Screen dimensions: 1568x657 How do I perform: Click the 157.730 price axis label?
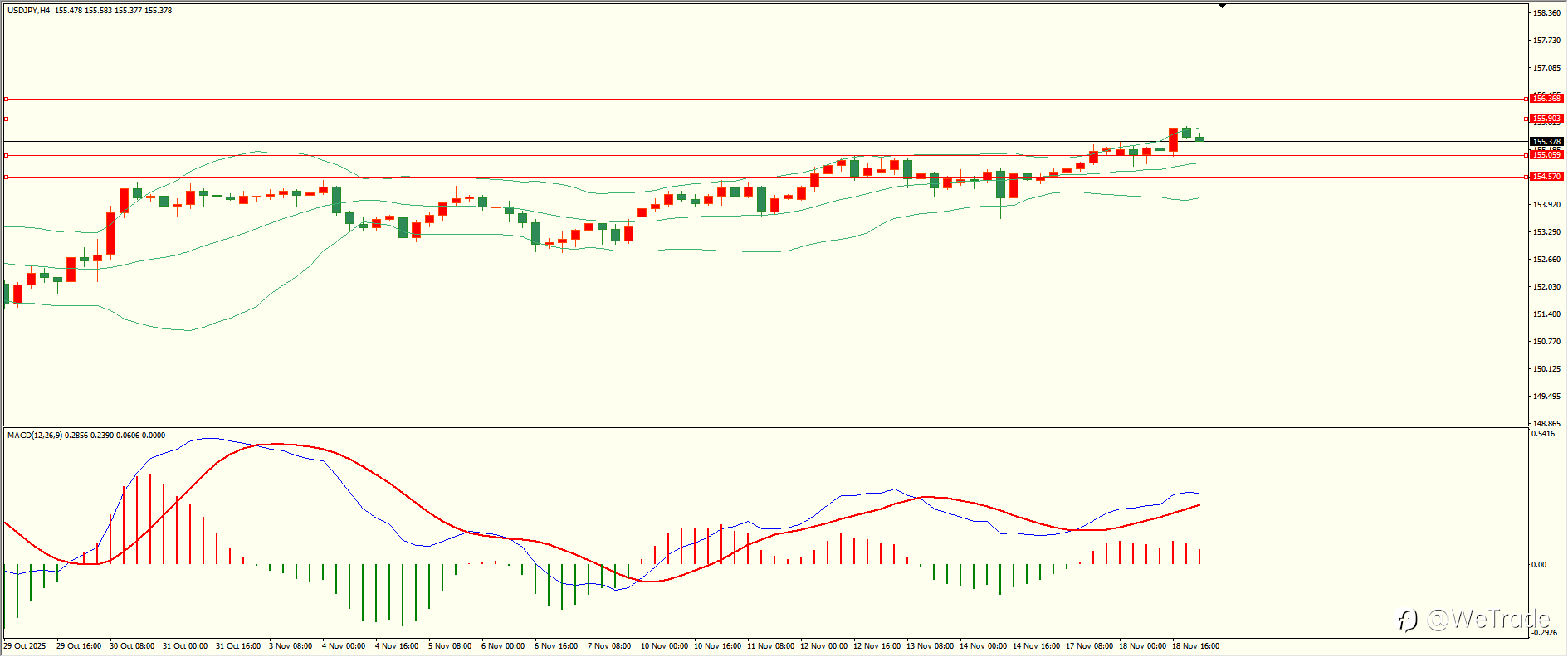(1546, 41)
